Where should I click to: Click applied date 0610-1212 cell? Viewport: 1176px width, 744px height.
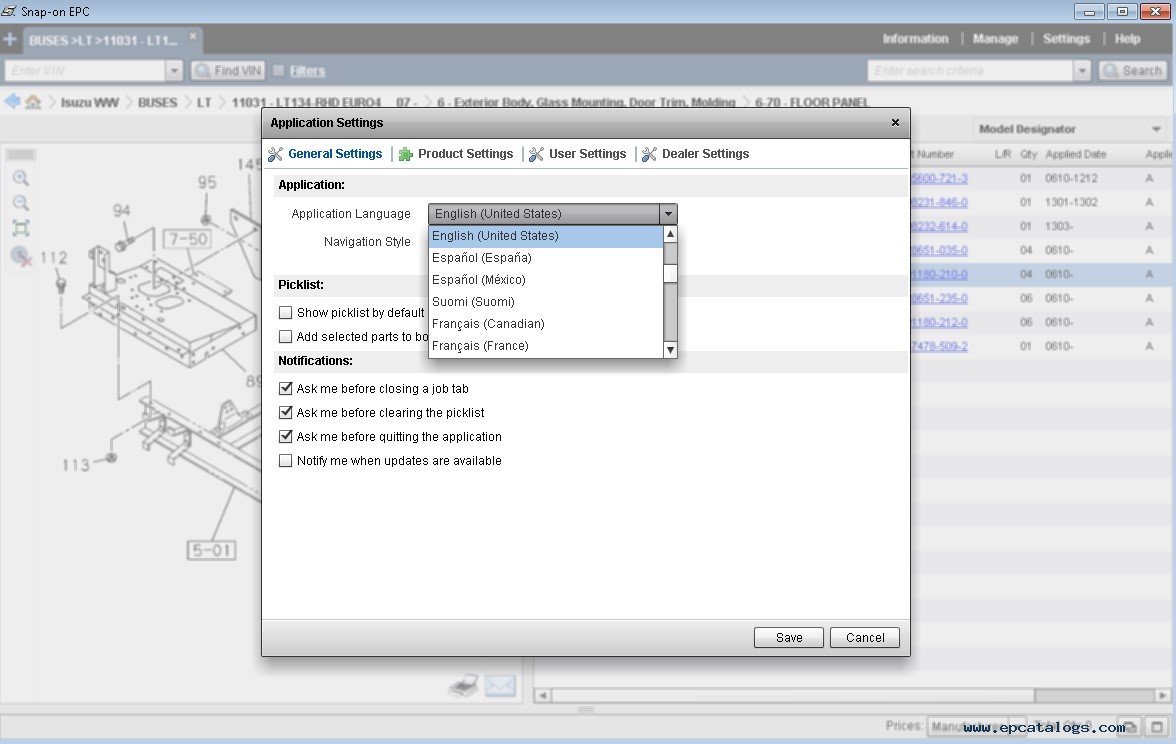[x=1071, y=178]
